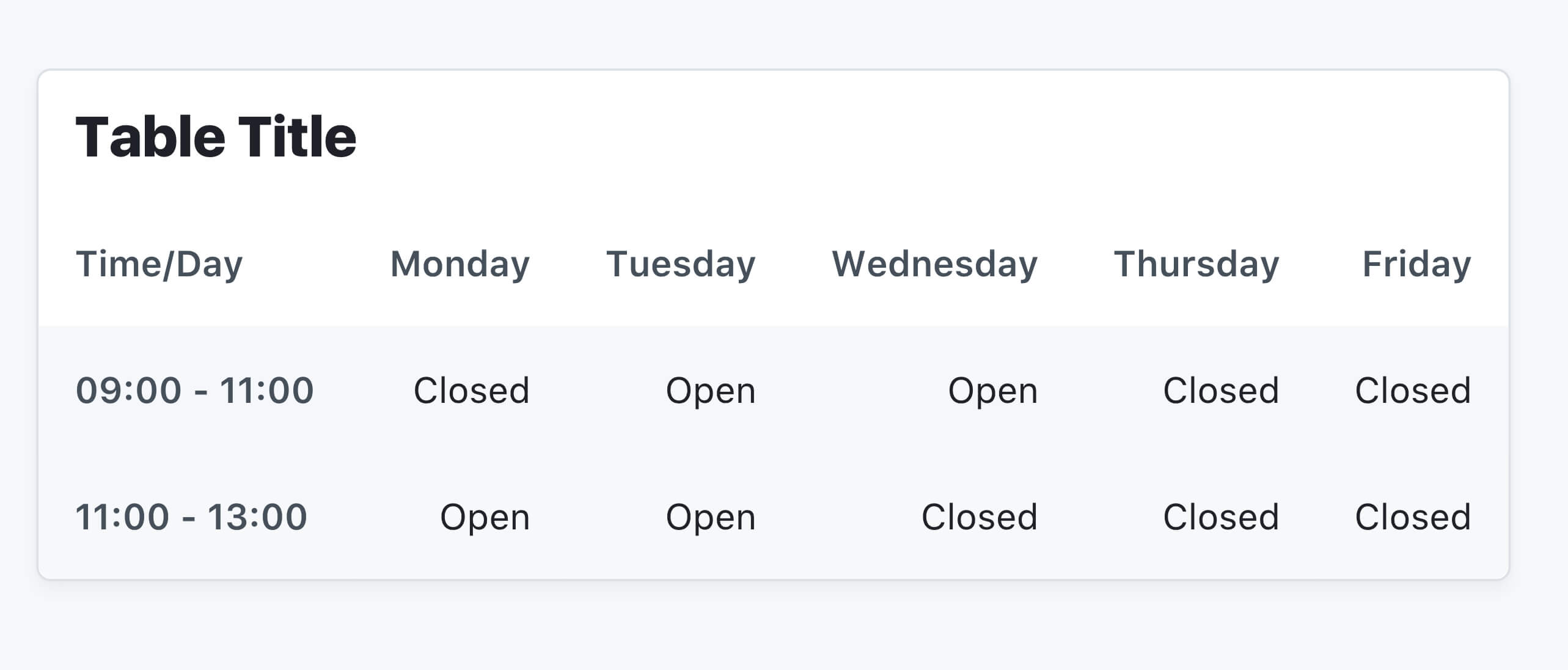Click the Thursday column header
1568x670 pixels.
(1196, 264)
